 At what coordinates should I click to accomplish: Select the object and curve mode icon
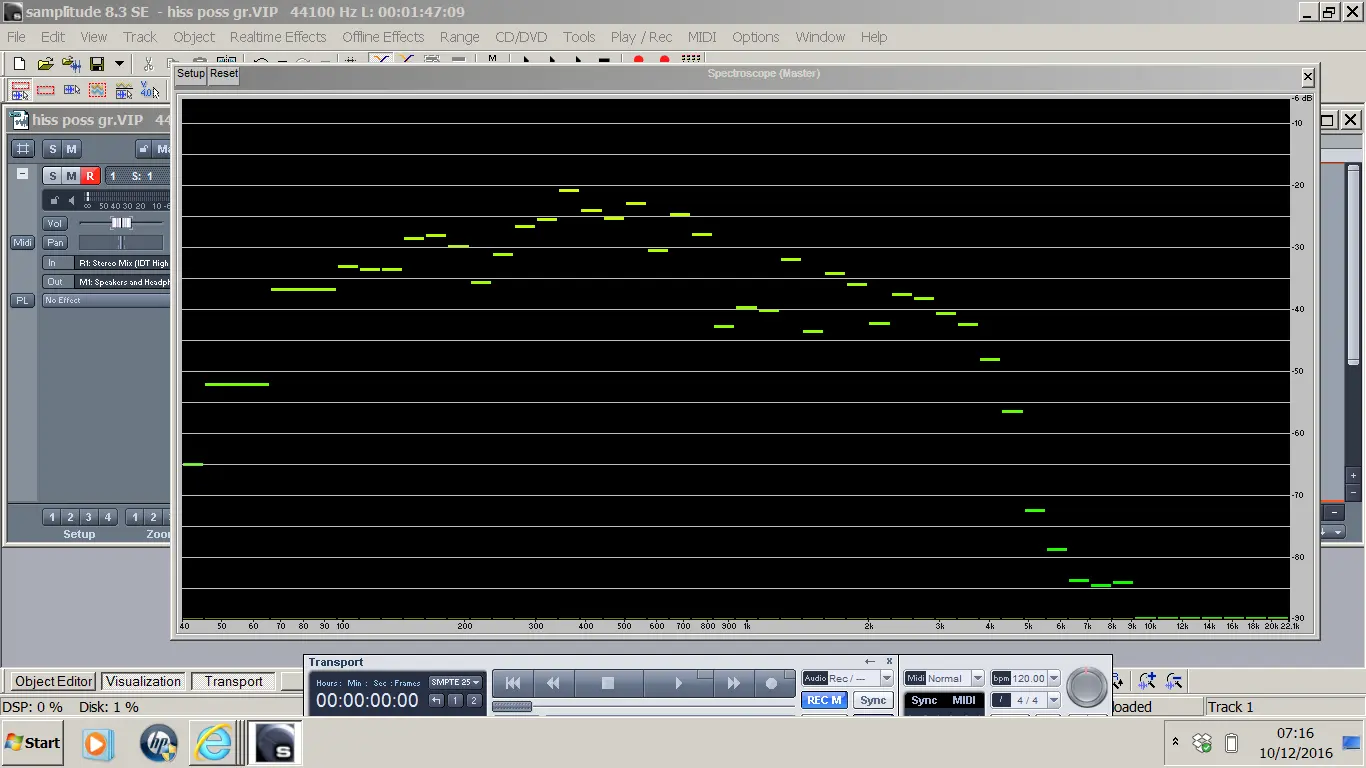[123, 90]
